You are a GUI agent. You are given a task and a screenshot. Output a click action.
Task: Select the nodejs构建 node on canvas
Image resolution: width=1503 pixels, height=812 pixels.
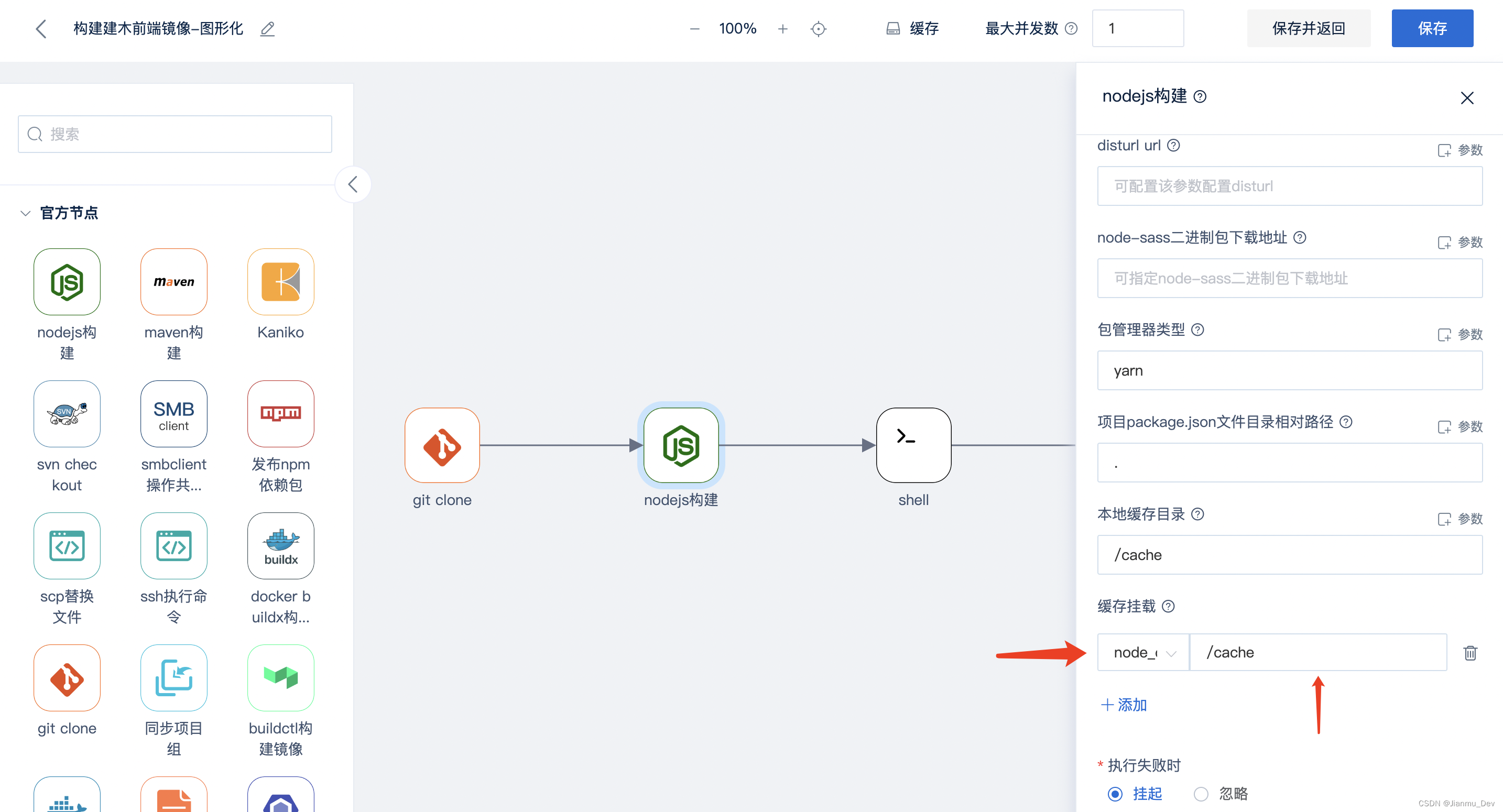pyautogui.click(x=681, y=445)
